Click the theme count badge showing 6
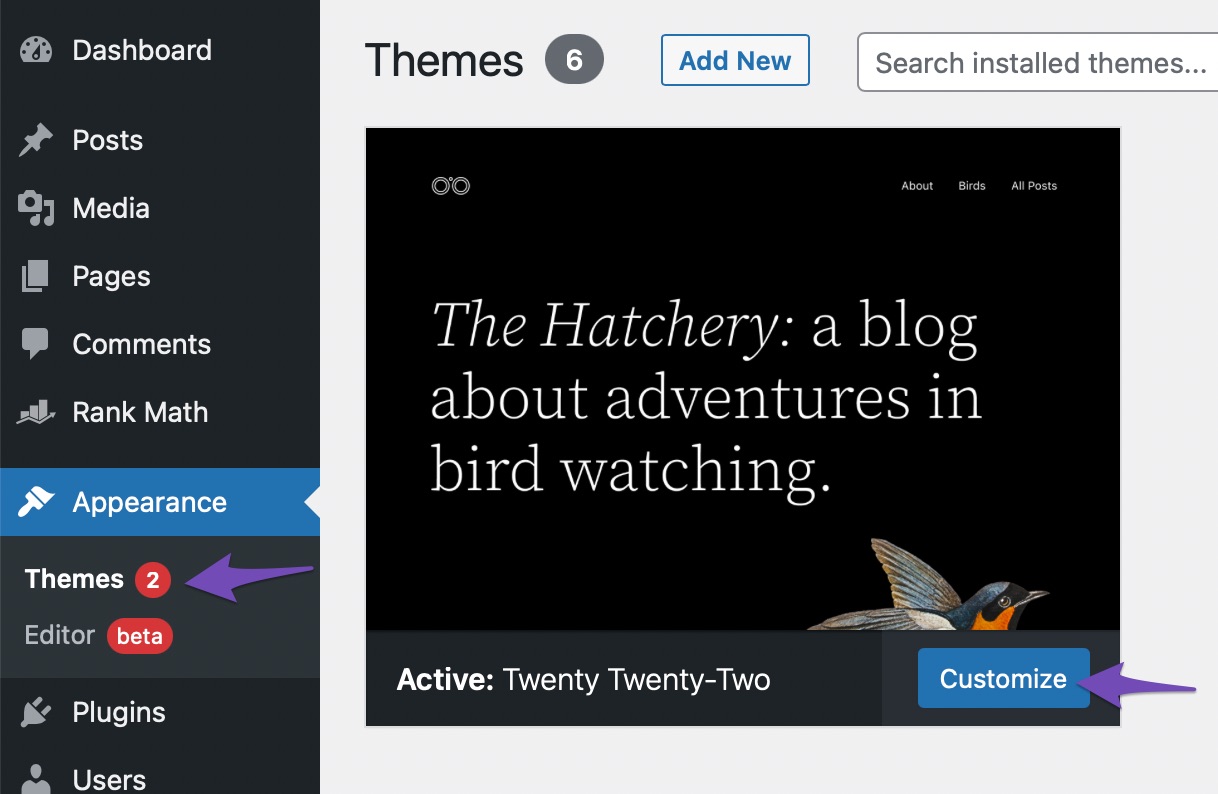Viewport: 1218px width, 794px height. 574,61
